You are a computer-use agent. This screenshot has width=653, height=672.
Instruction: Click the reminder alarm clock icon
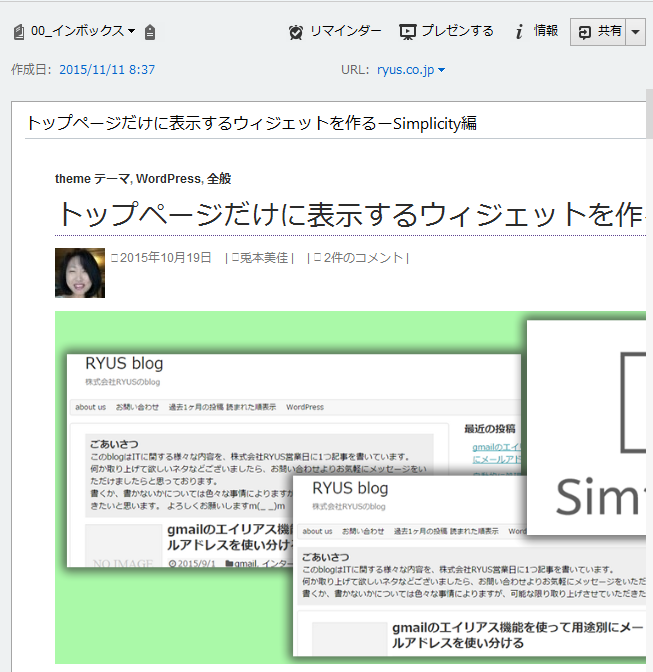point(296,32)
